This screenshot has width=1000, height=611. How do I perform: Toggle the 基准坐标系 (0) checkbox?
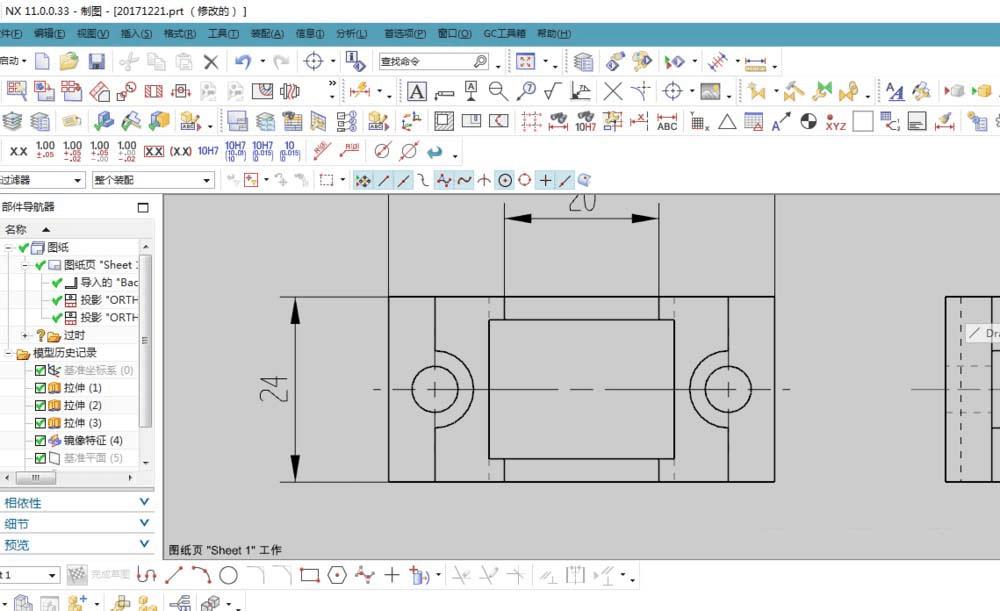pyautogui.click(x=40, y=371)
